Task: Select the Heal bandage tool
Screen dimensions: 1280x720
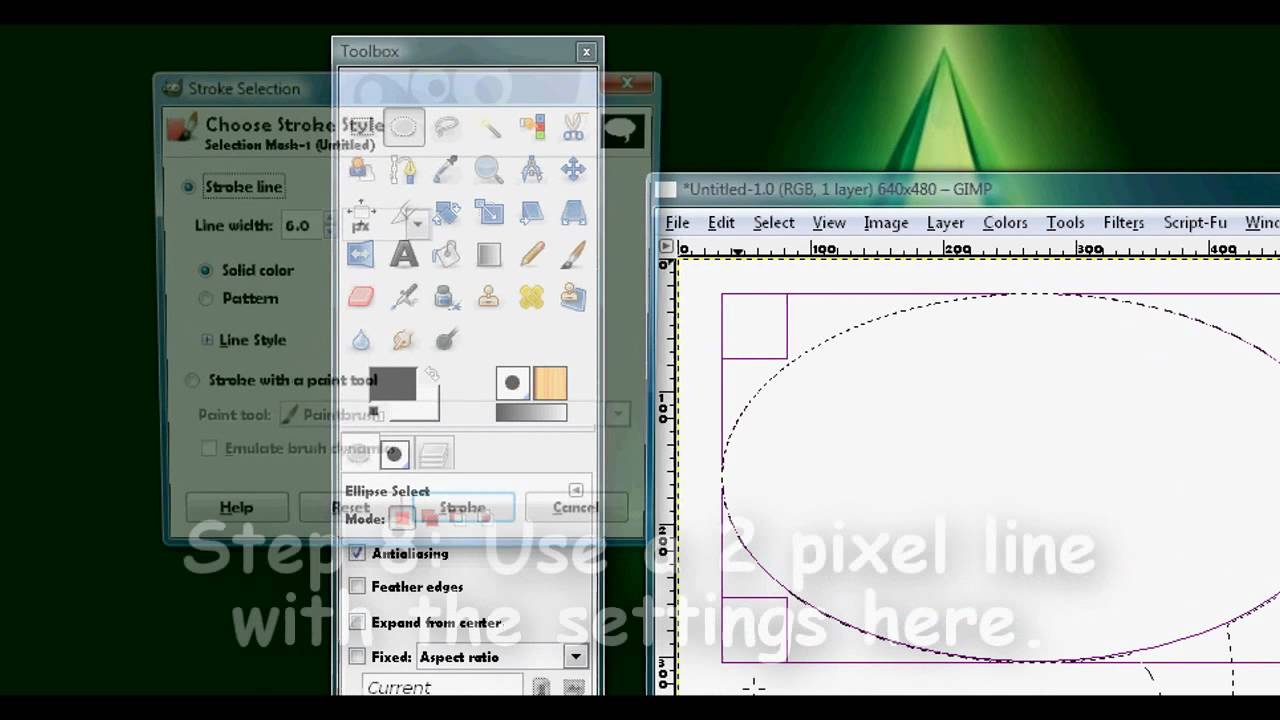Action: [x=532, y=297]
